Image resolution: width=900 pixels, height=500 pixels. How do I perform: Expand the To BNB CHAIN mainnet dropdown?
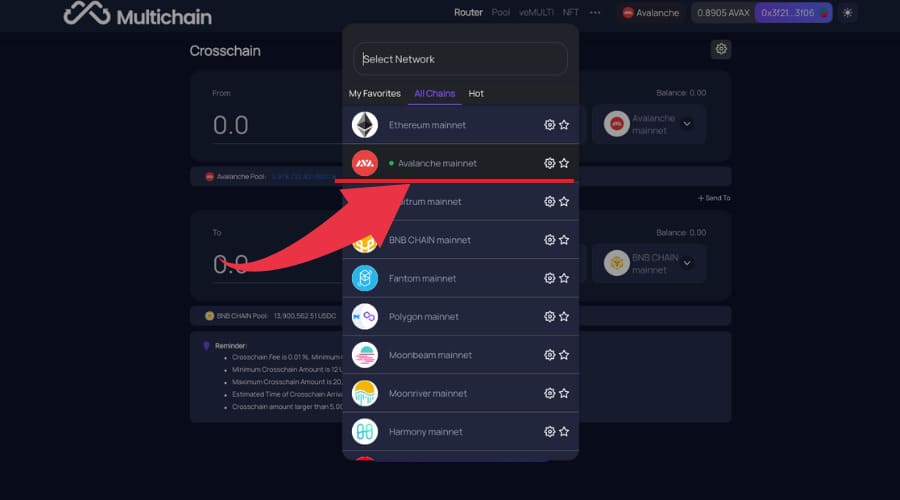[649, 263]
